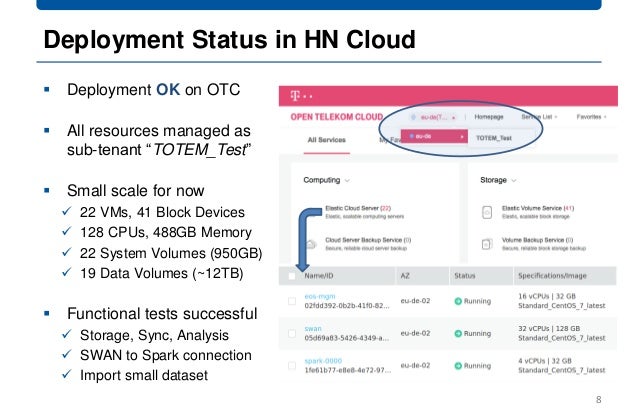Click the Name/ID column header

[x=319, y=276]
